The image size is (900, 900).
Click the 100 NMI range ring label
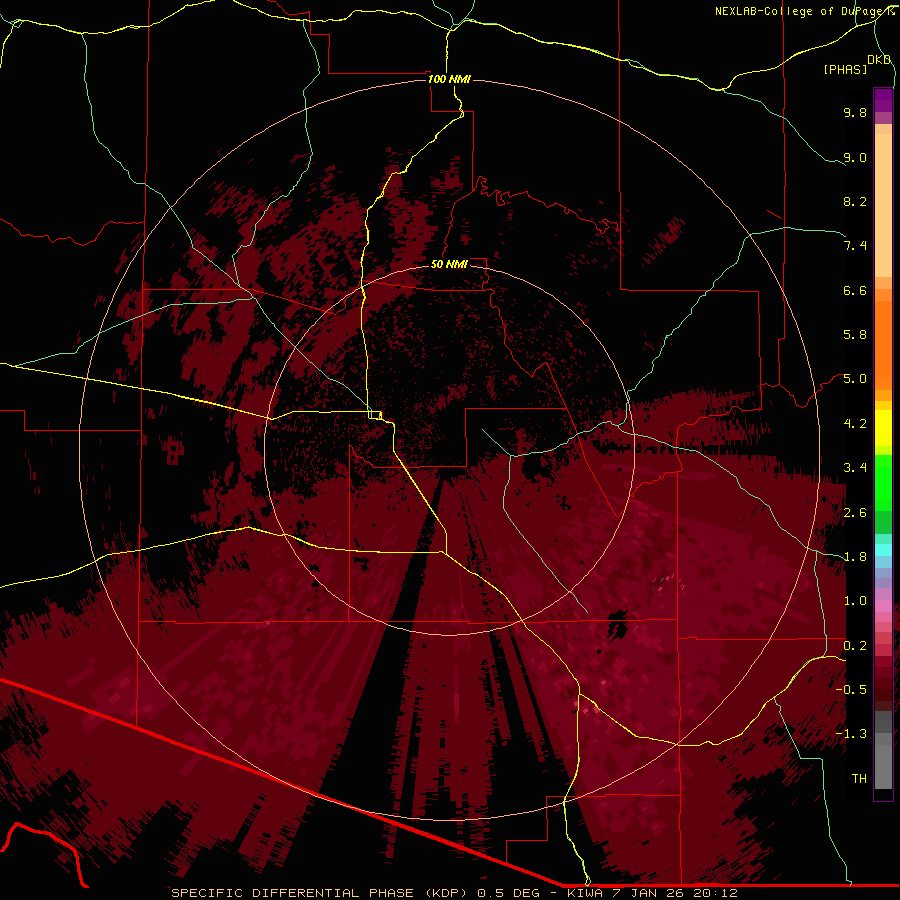449,79
